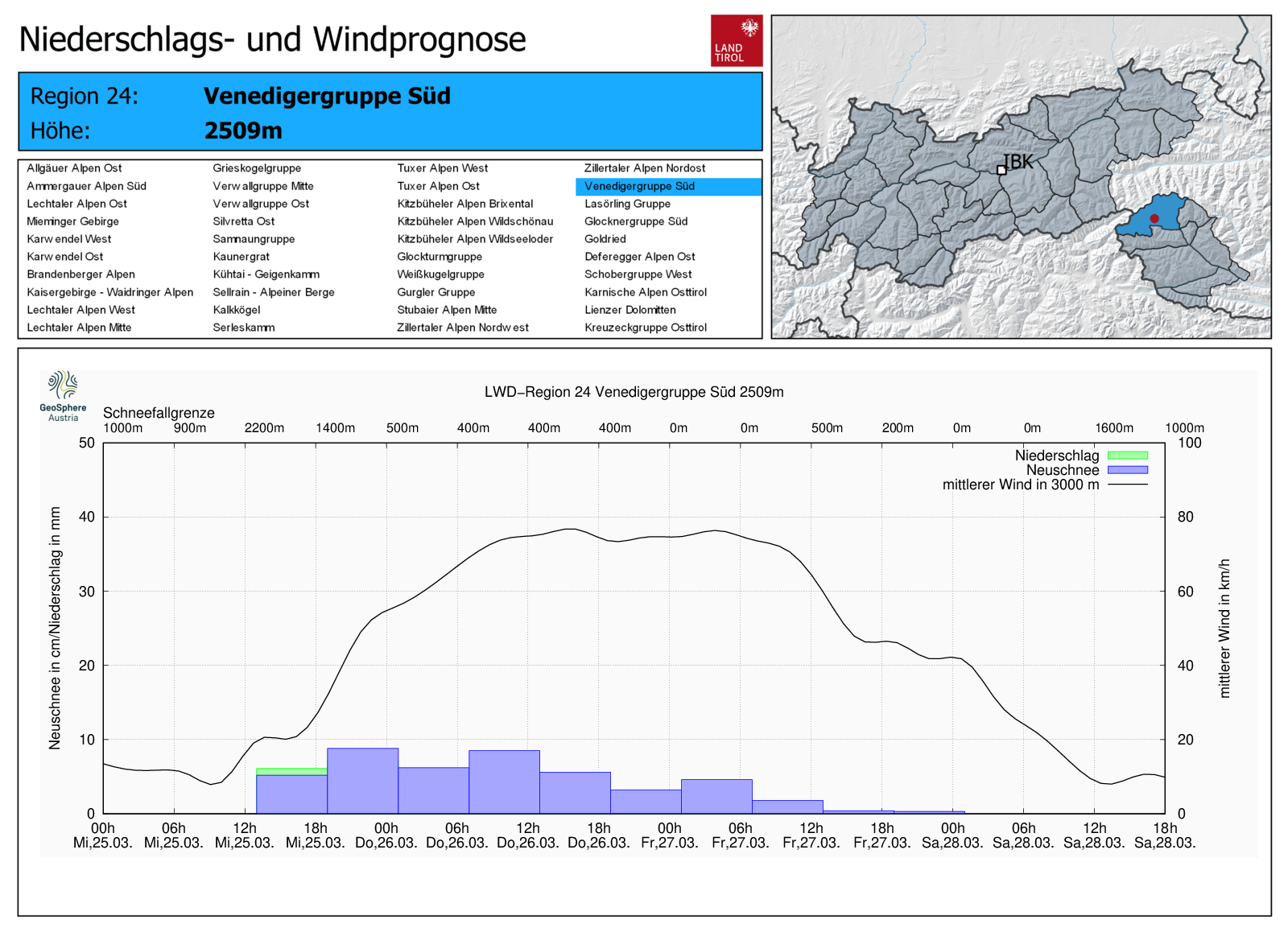Select Kühtai - Geigenkamm region
Viewport: 1288px width, 928px height.
point(266,274)
